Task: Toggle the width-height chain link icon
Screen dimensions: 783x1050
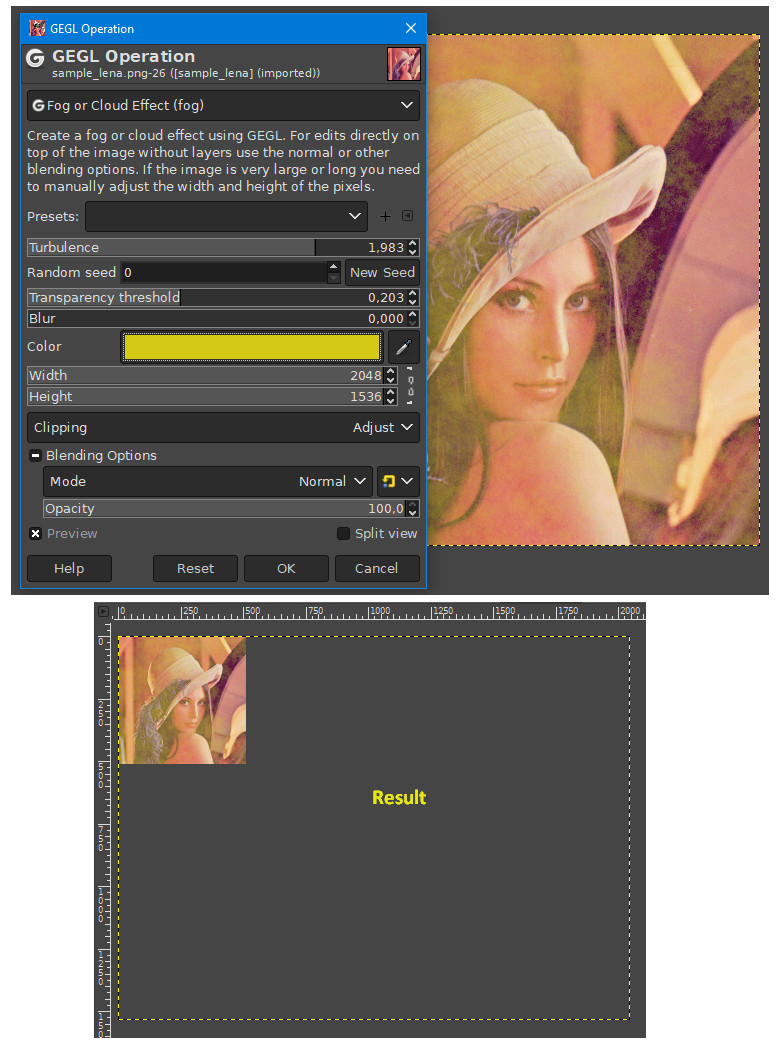Action: 411,386
